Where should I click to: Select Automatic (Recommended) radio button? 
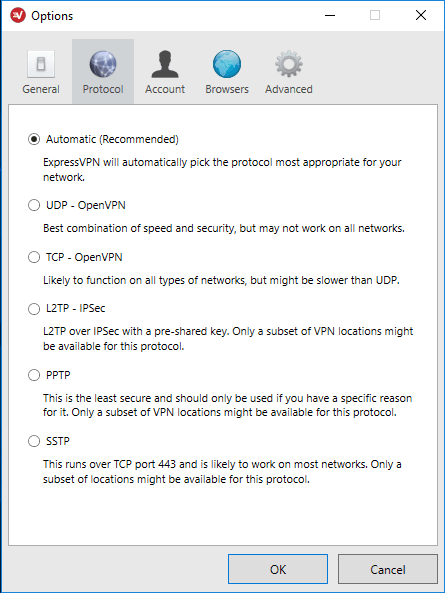click(34, 139)
